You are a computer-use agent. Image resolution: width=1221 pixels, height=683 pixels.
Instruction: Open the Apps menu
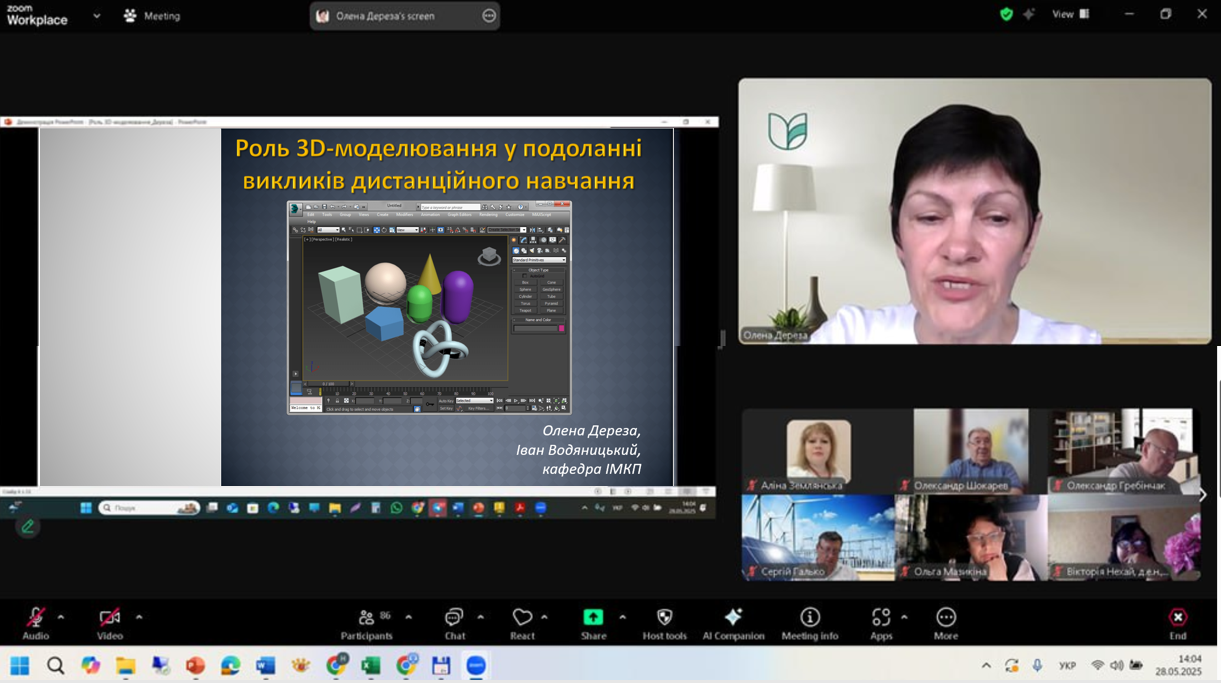pyautogui.click(x=881, y=623)
